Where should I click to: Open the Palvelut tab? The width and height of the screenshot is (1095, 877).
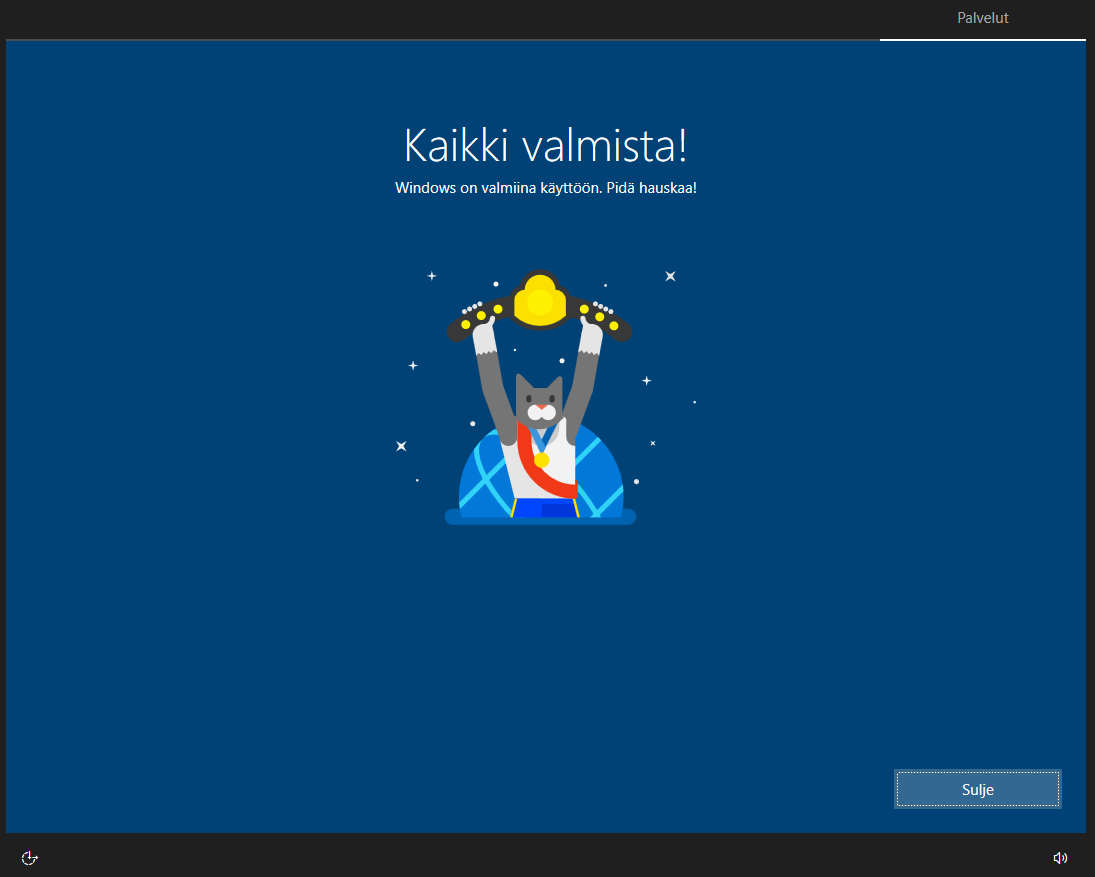coord(982,19)
